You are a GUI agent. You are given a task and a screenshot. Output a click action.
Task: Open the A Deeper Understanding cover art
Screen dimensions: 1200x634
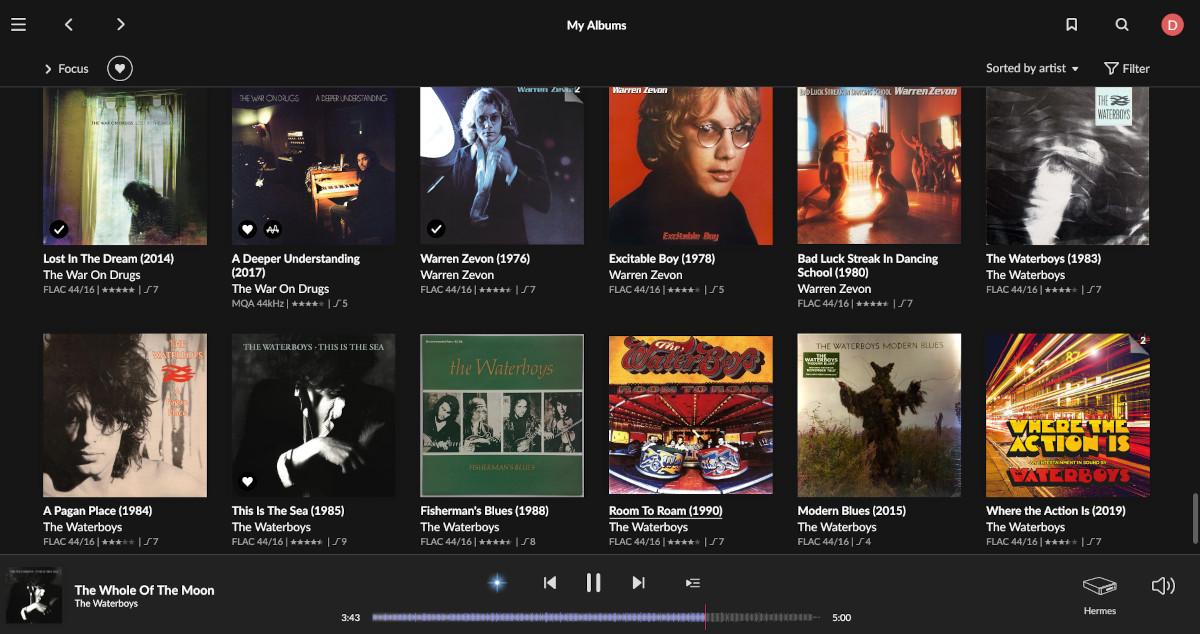(313, 166)
